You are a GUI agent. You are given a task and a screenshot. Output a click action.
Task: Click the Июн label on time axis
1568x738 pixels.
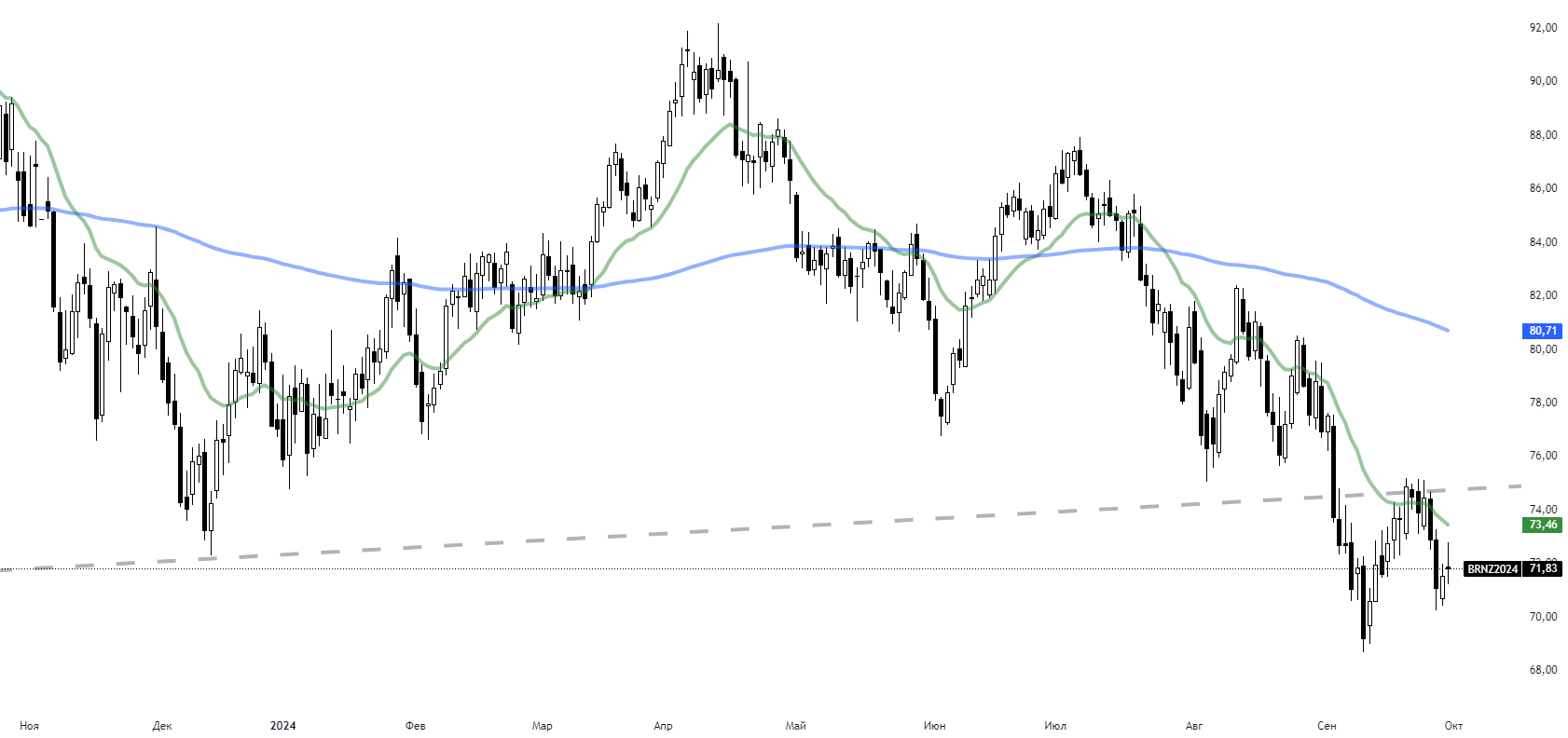pos(934,726)
